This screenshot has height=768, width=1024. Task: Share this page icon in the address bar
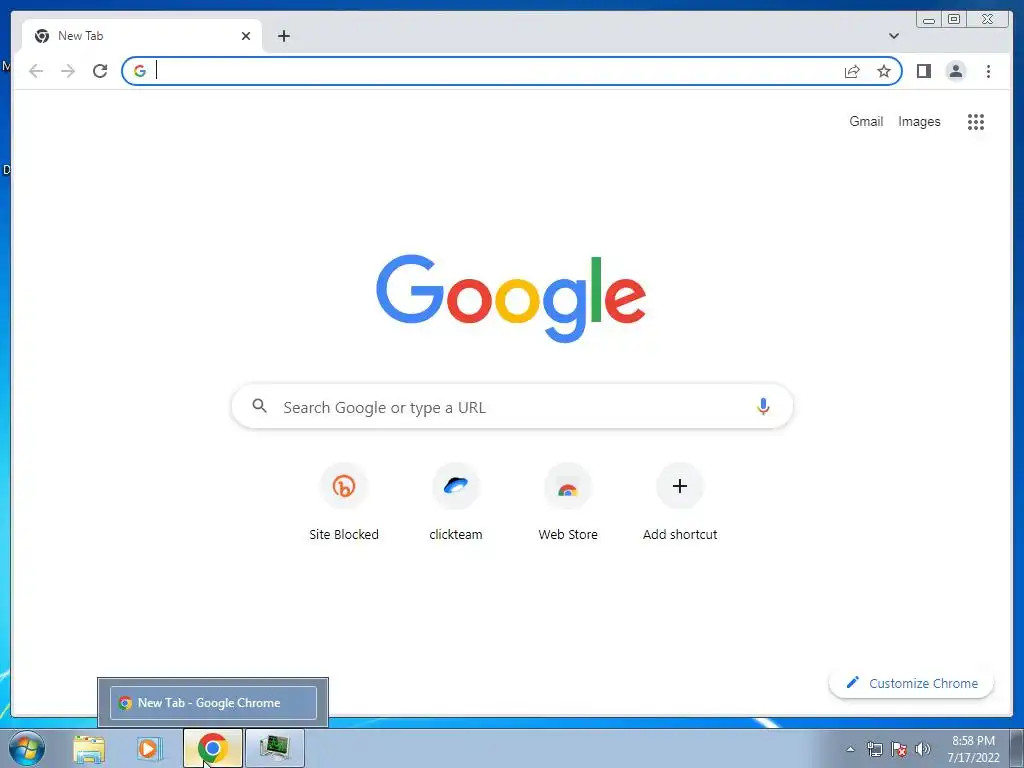click(852, 71)
